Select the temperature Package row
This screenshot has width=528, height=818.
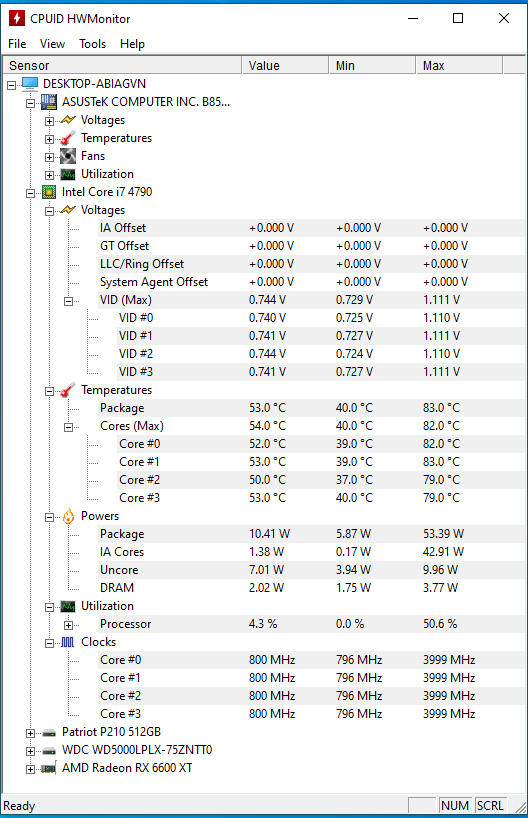[x=311, y=408]
